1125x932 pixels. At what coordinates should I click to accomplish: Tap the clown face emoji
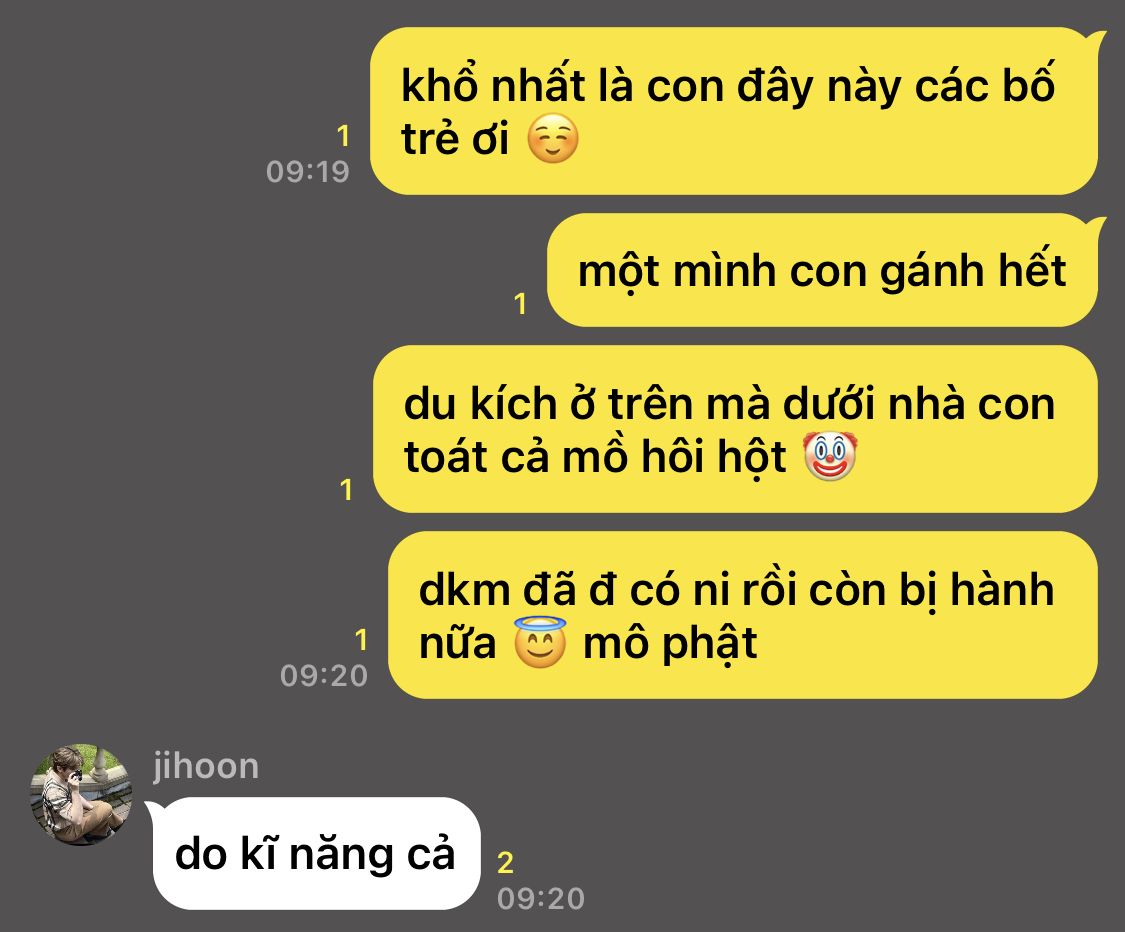click(x=829, y=456)
